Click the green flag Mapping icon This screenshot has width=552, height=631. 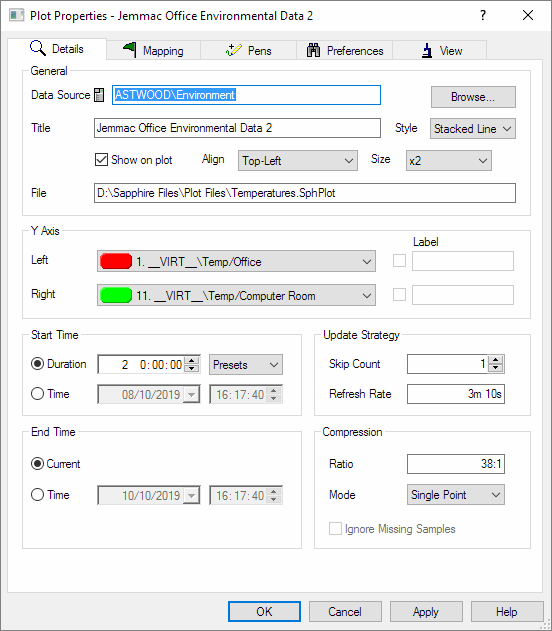(130, 50)
